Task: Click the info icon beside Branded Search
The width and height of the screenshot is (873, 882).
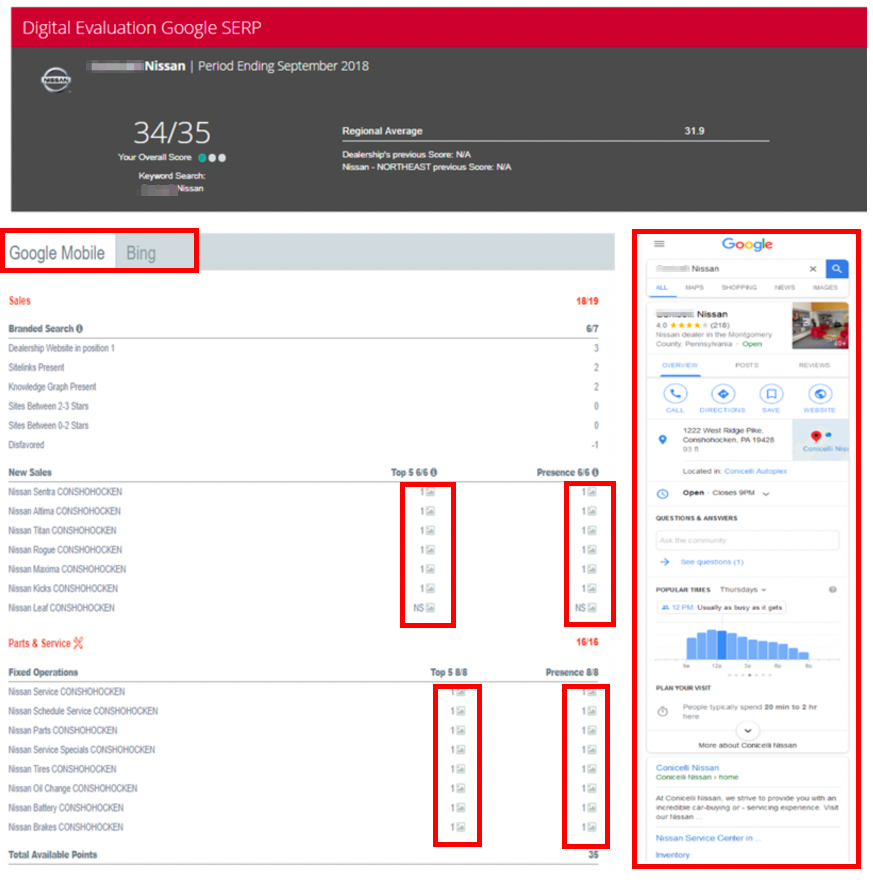Action: click(x=79, y=328)
